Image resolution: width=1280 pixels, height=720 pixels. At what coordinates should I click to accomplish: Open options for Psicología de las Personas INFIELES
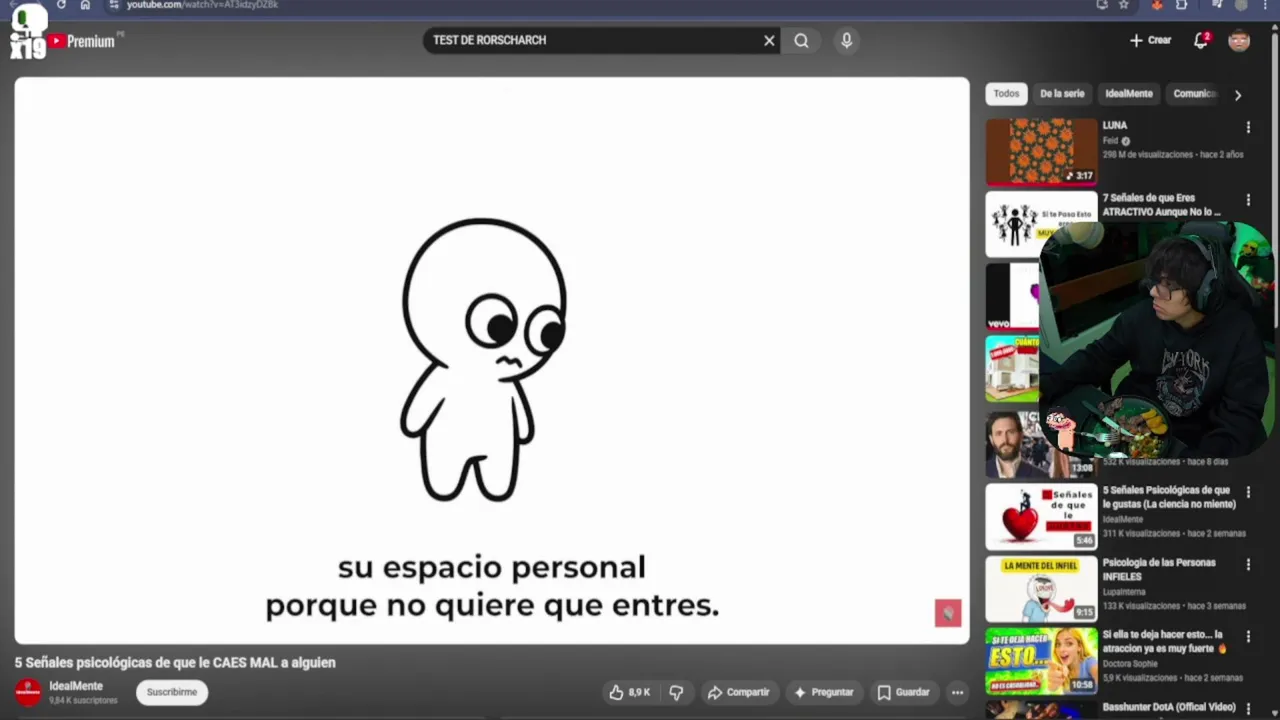click(1248, 565)
